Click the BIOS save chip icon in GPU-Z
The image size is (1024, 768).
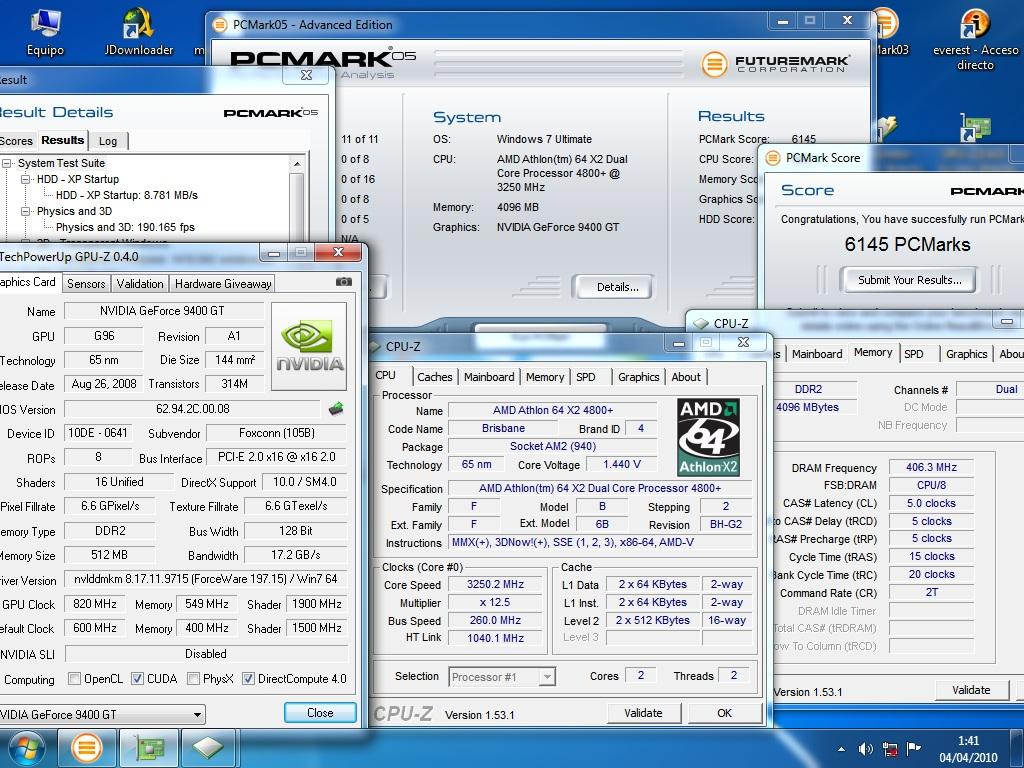[336, 409]
